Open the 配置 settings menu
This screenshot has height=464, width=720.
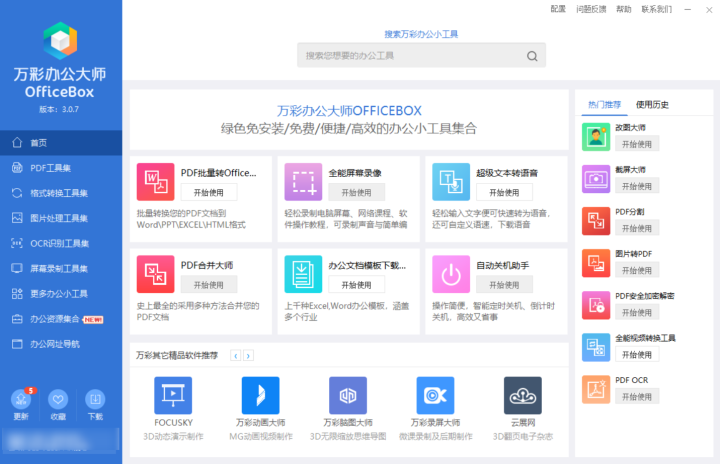click(x=558, y=9)
